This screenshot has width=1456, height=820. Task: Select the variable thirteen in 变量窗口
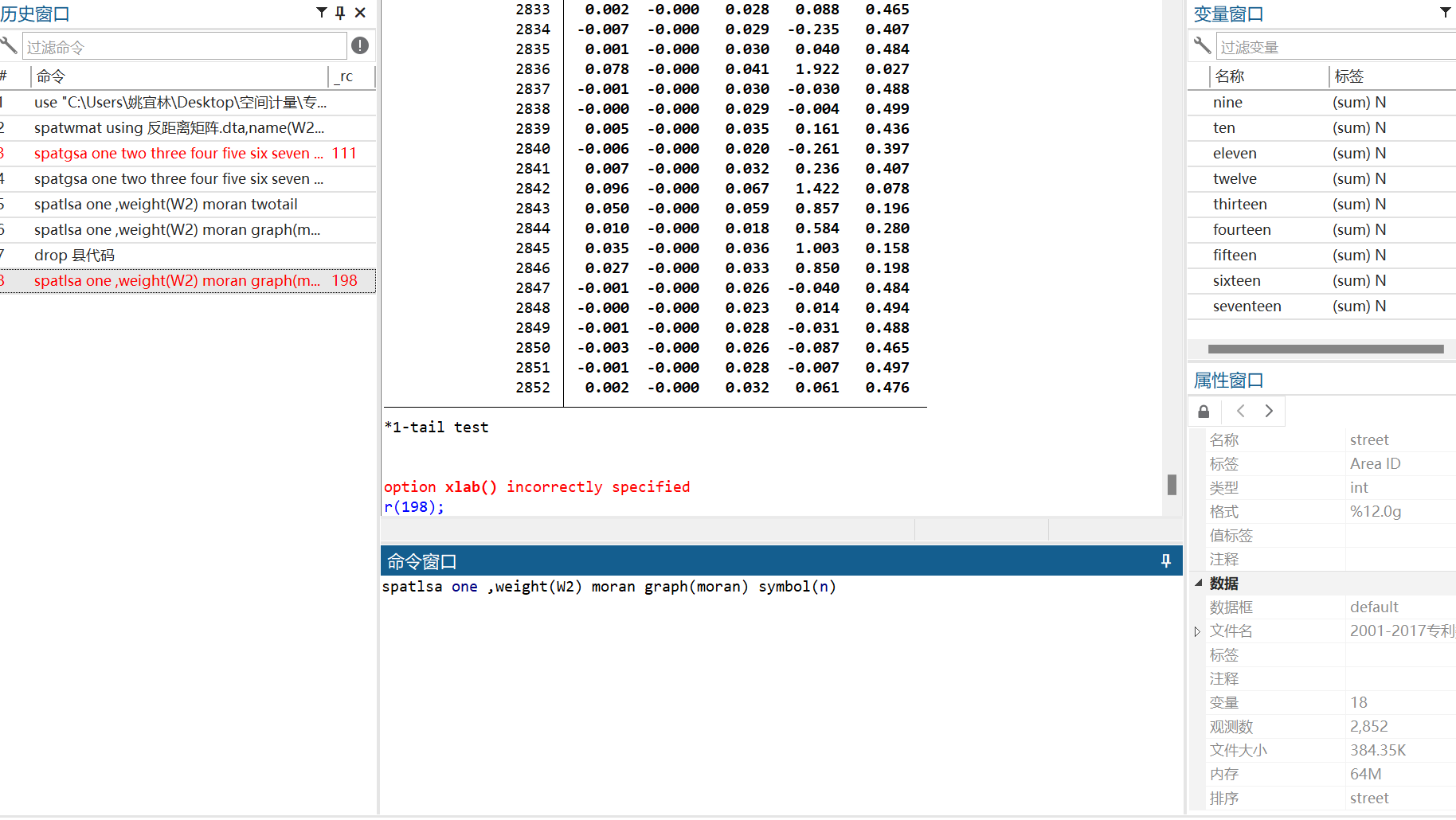point(1240,204)
